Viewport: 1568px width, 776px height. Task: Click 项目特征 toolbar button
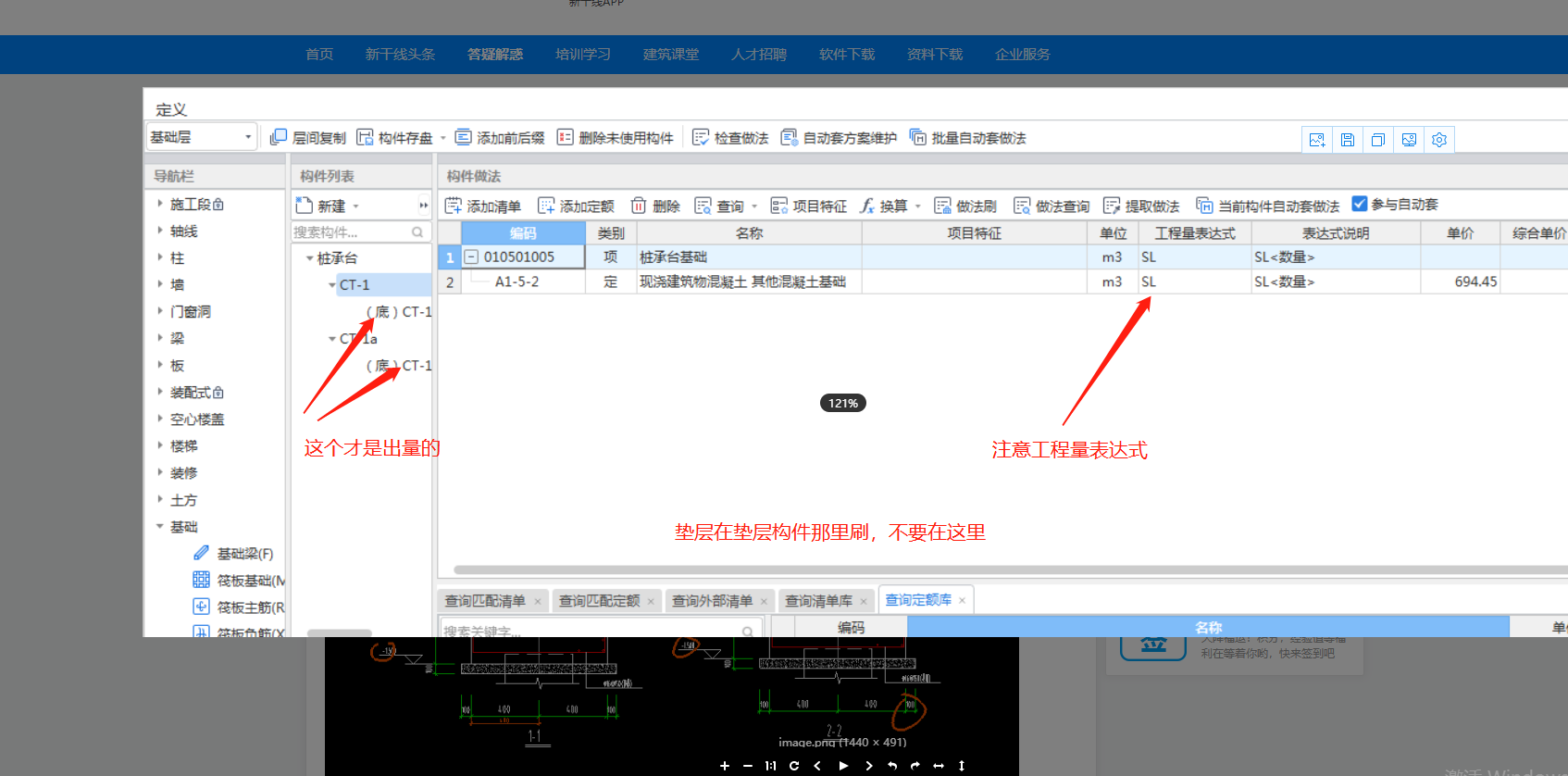point(809,206)
